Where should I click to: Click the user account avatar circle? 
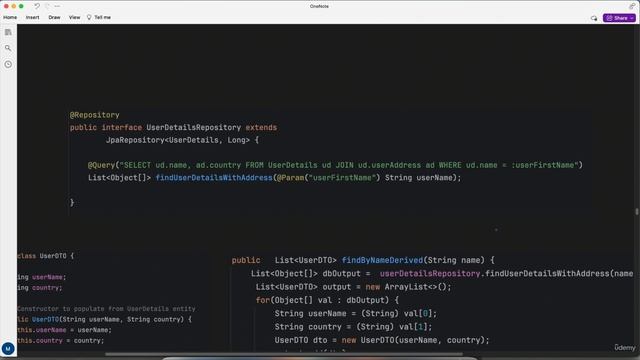point(8,349)
